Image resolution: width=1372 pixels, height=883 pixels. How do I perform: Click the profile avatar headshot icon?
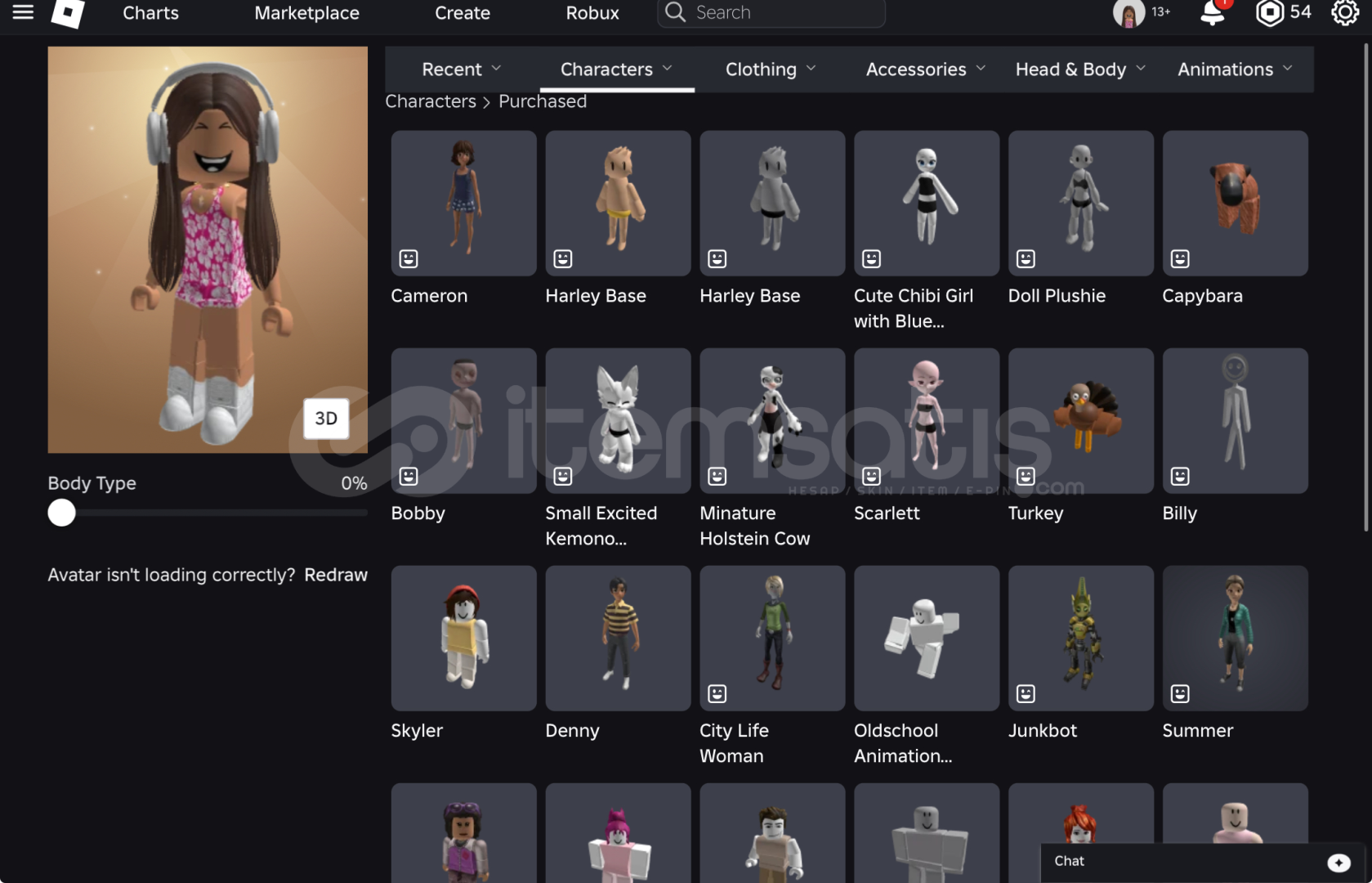(1128, 13)
